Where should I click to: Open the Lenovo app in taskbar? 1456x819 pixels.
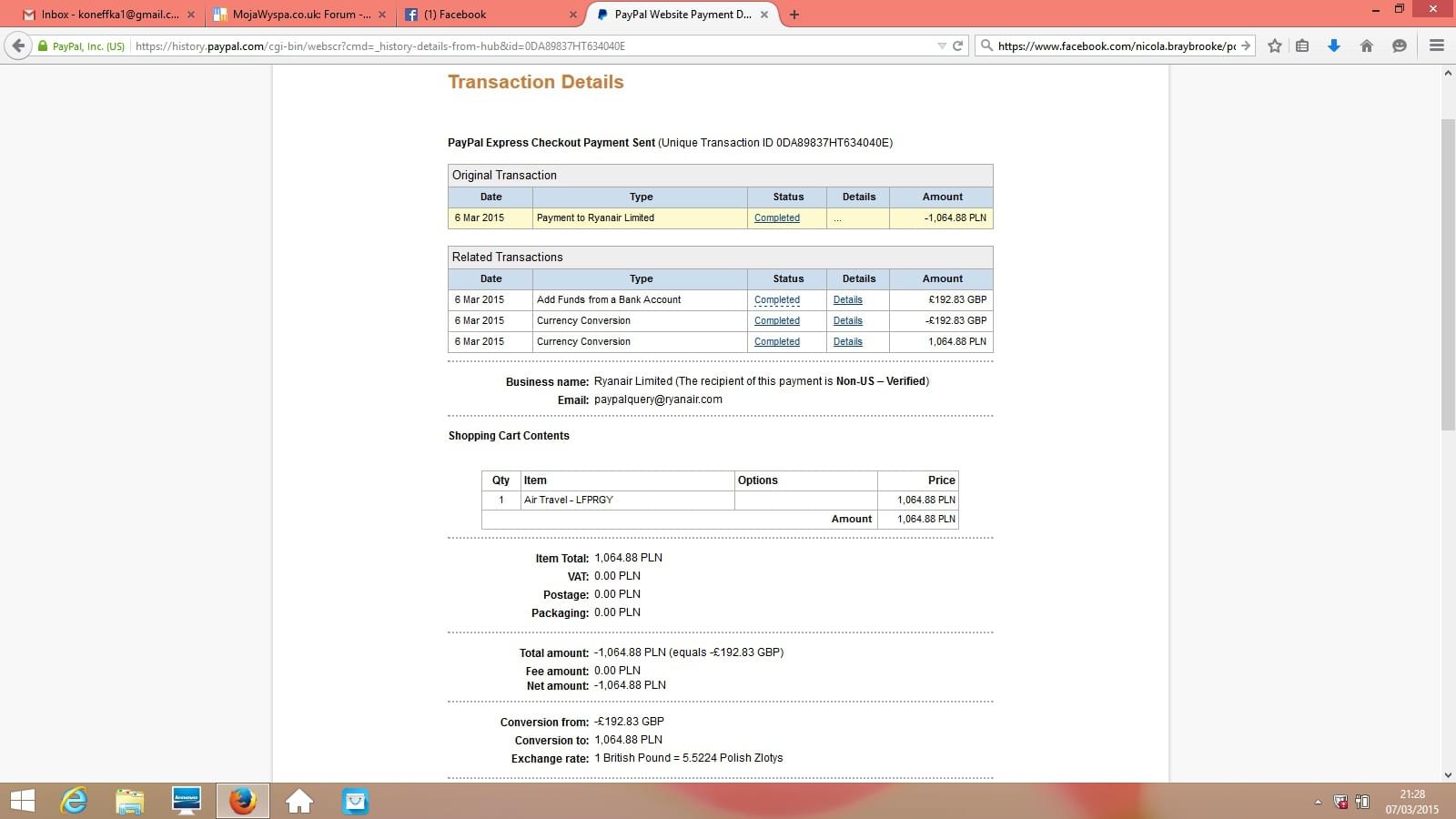pos(187,801)
